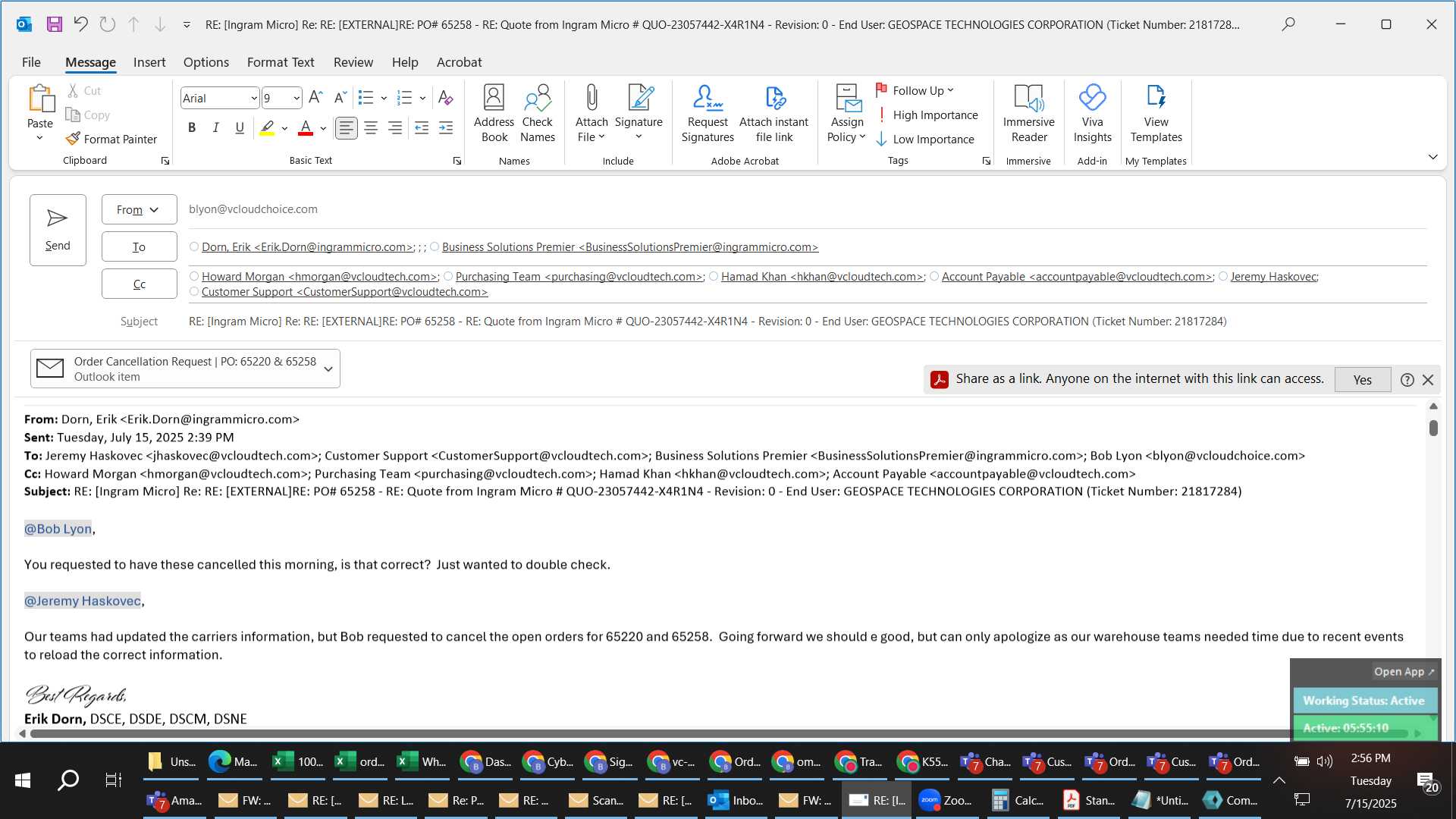Dismiss the share as link banner
The image size is (1456, 819).
point(1428,380)
